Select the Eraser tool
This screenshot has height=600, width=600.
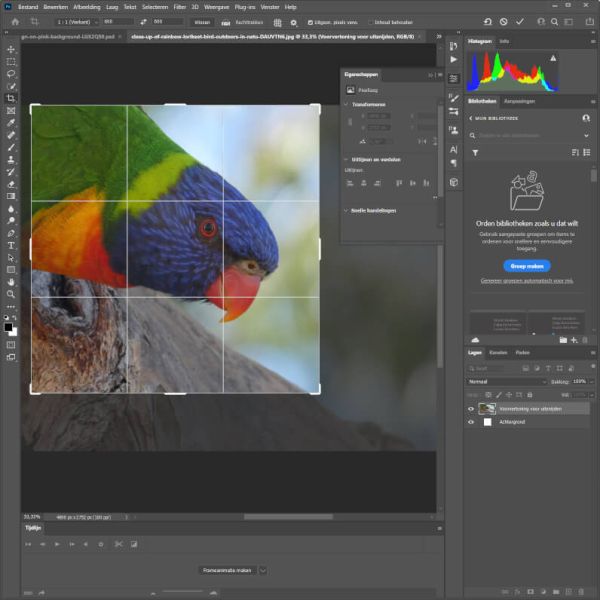pyautogui.click(x=11, y=184)
